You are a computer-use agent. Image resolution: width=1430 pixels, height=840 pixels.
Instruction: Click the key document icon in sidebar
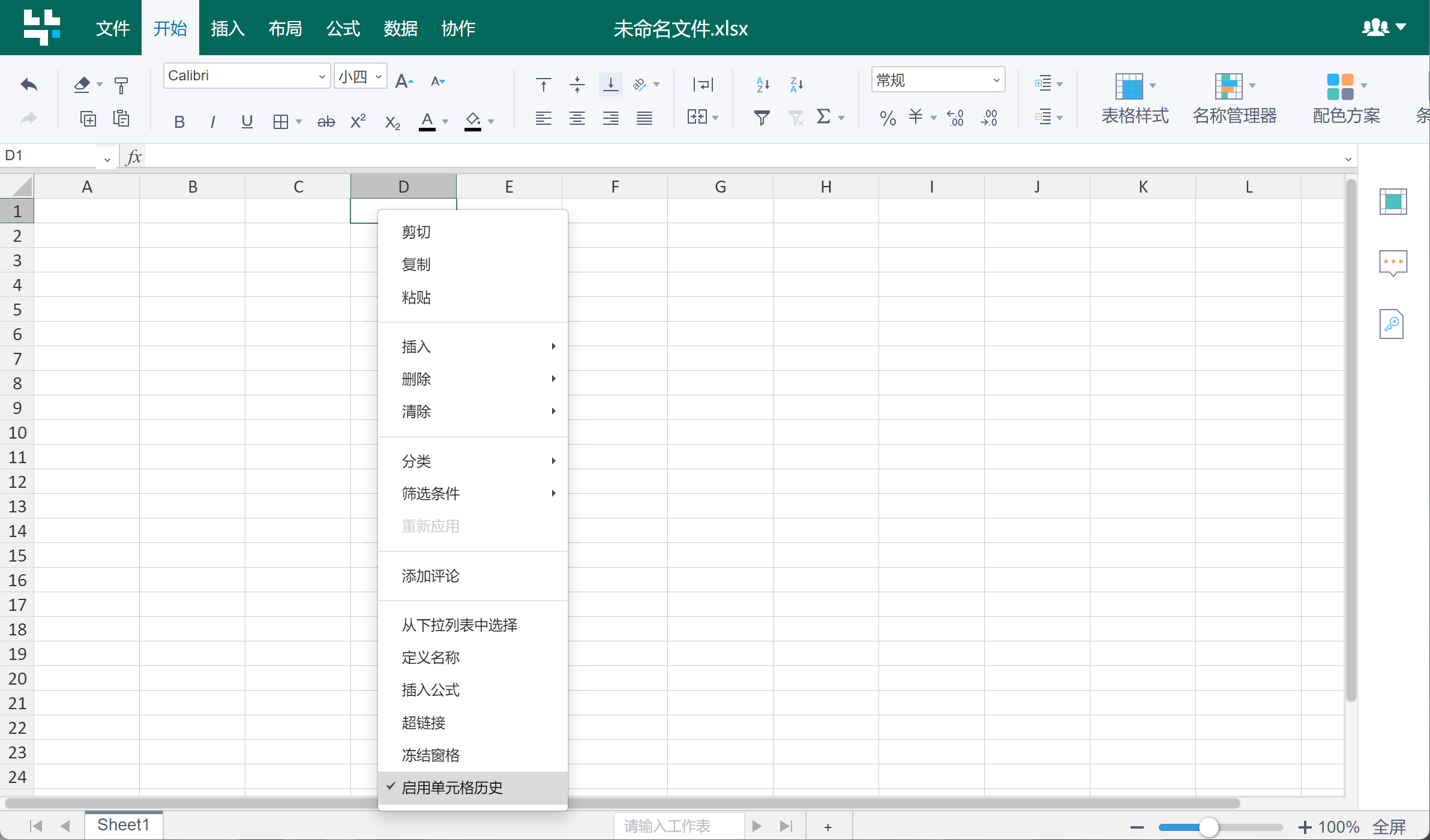[x=1392, y=324]
